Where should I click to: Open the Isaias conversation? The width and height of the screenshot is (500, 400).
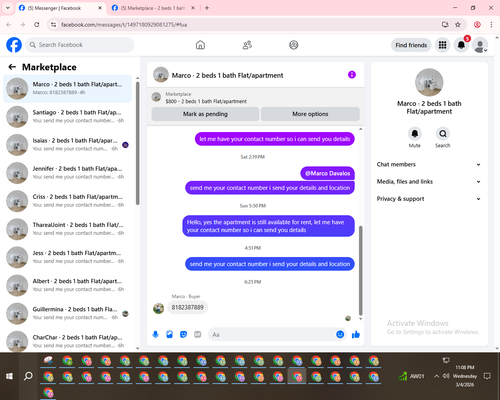point(68,145)
